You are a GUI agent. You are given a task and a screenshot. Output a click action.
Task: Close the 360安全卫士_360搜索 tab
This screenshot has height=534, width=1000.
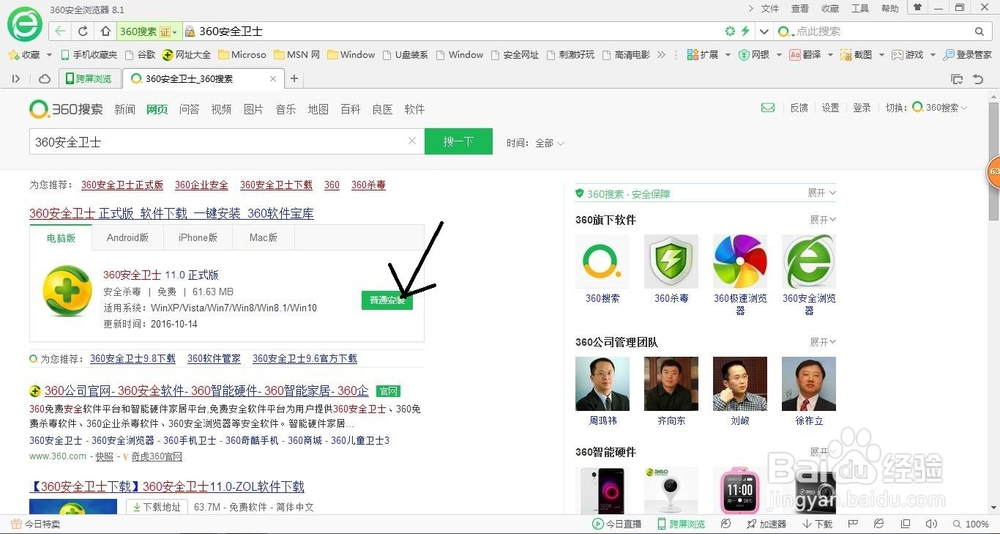click(273, 78)
